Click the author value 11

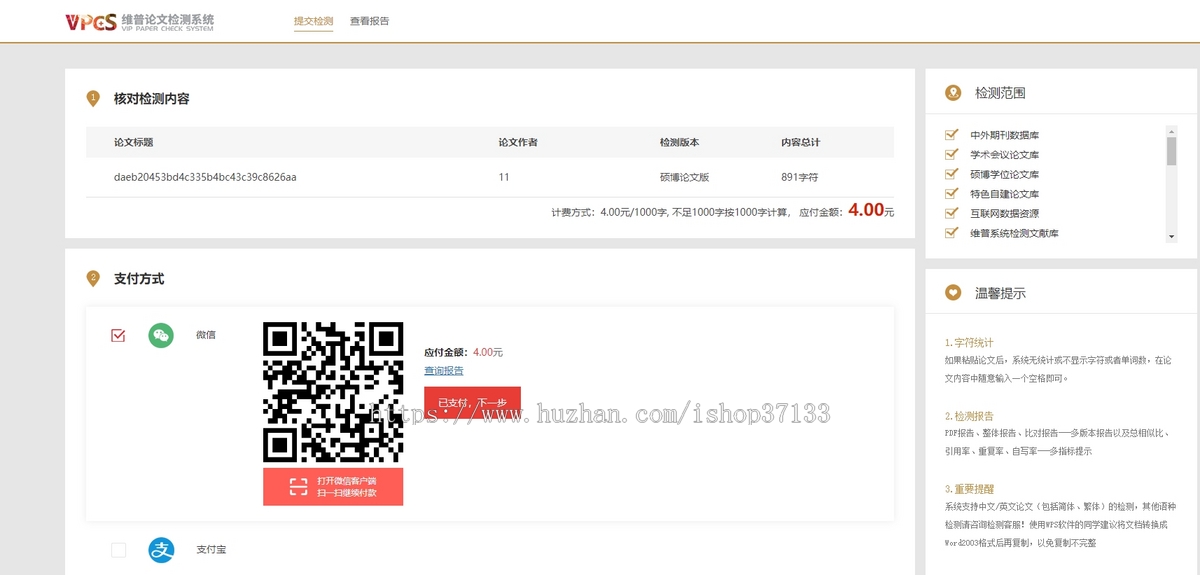pyautogui.click(x=504, y=177)
